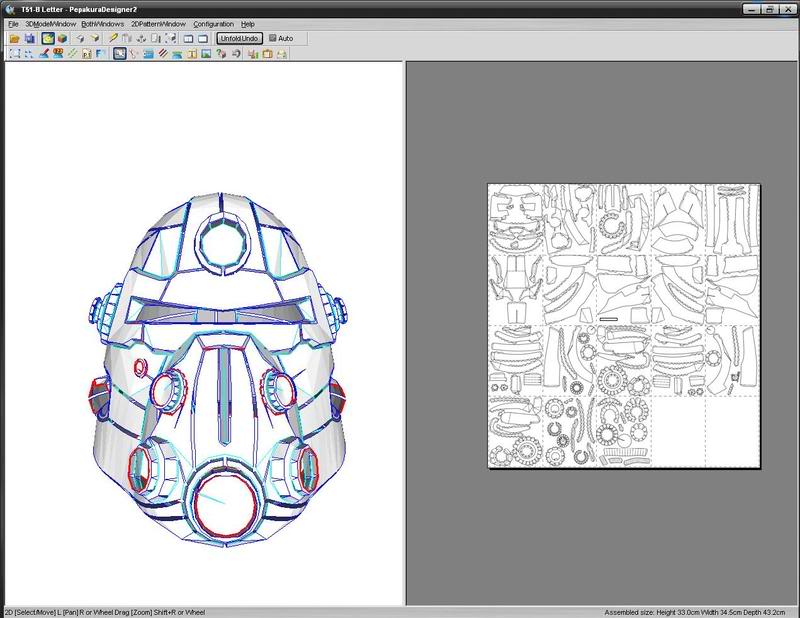Click the teal measuring scale icon
Viewport: 800px width, 618px height.
click(177, 54)
